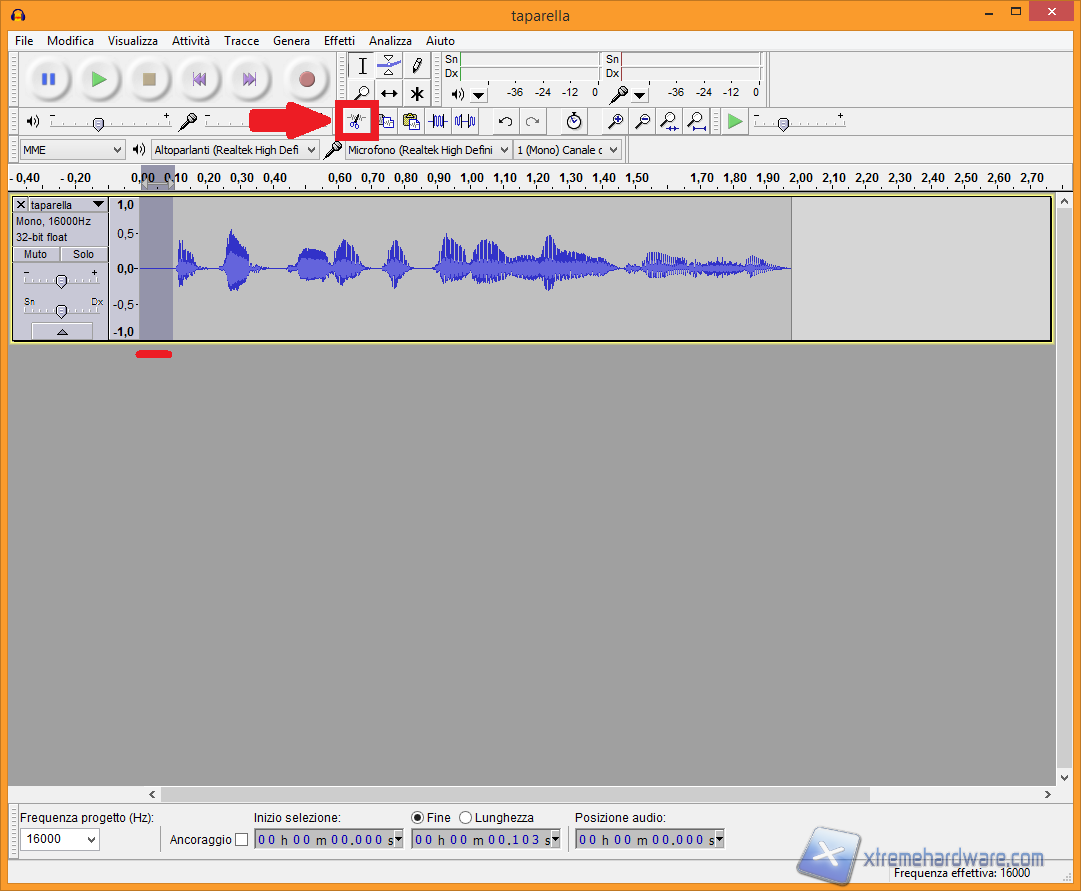Open the Effetti menu
The image size is (1081, 891).
339,41
